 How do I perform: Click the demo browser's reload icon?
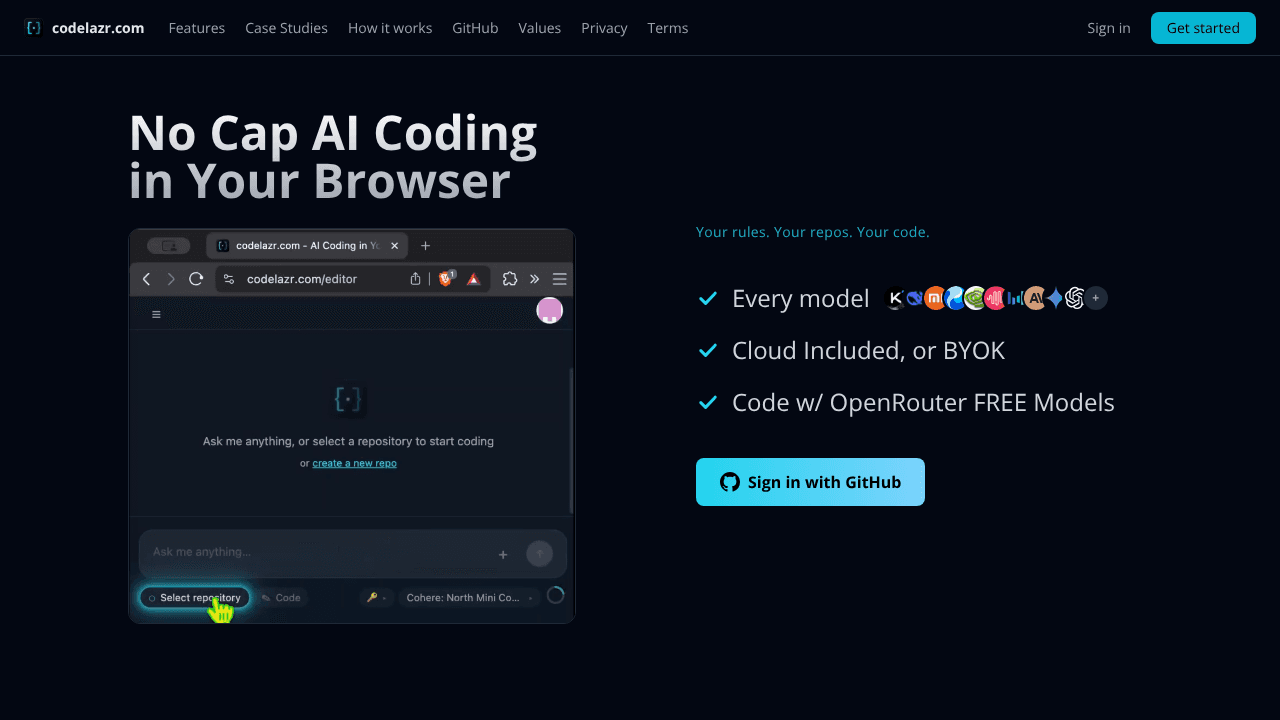(196, 279)
